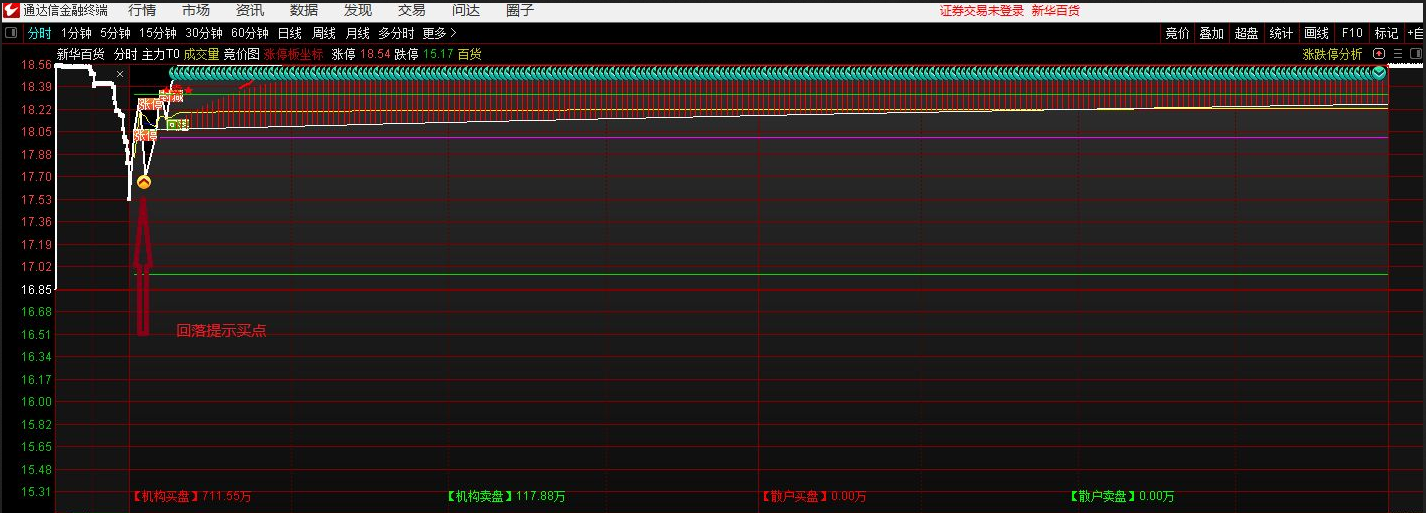Open the 发现 menu

358,10
